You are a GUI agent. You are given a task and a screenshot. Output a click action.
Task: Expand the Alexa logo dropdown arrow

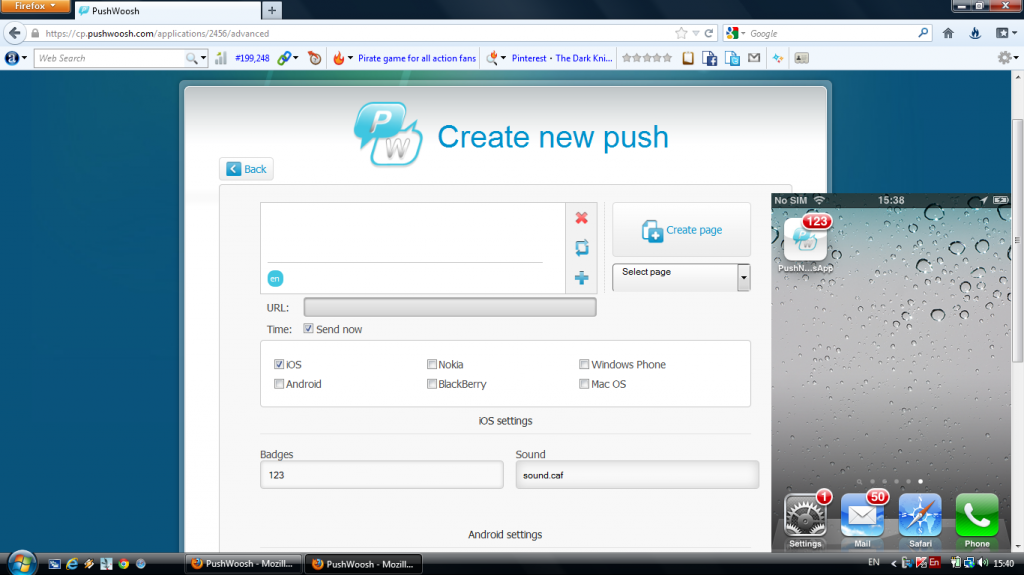(x=24, y=58)
